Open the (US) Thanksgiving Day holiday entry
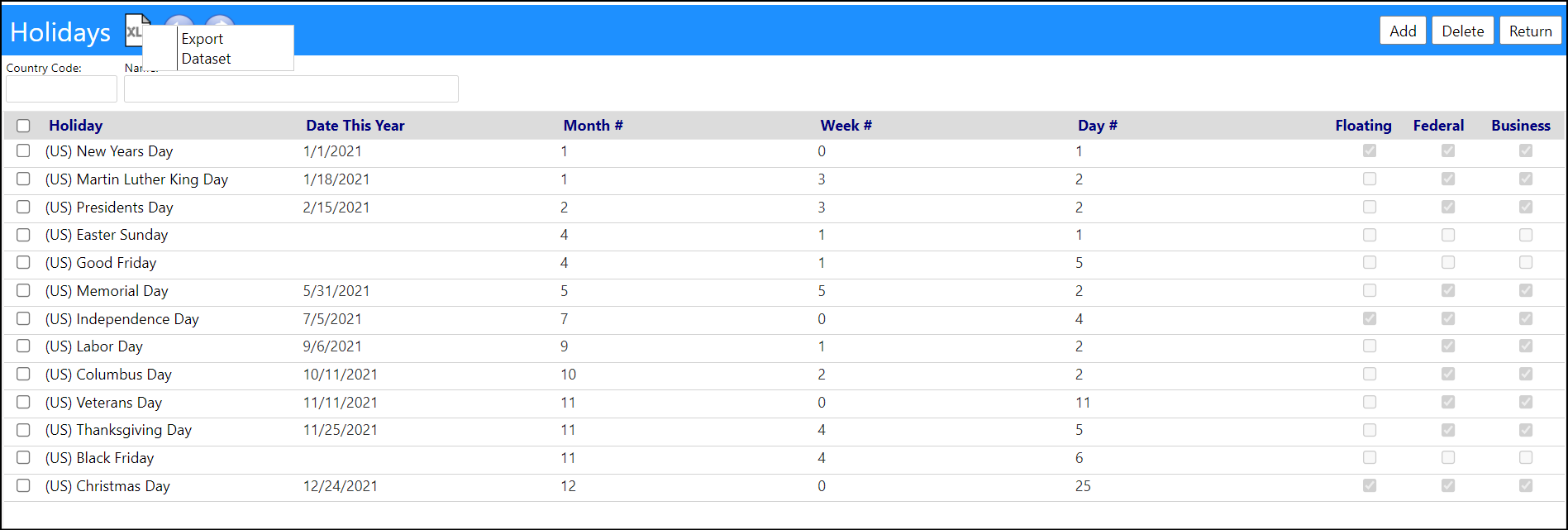This screenshot has width=1568, height=530. coord(118,430)
